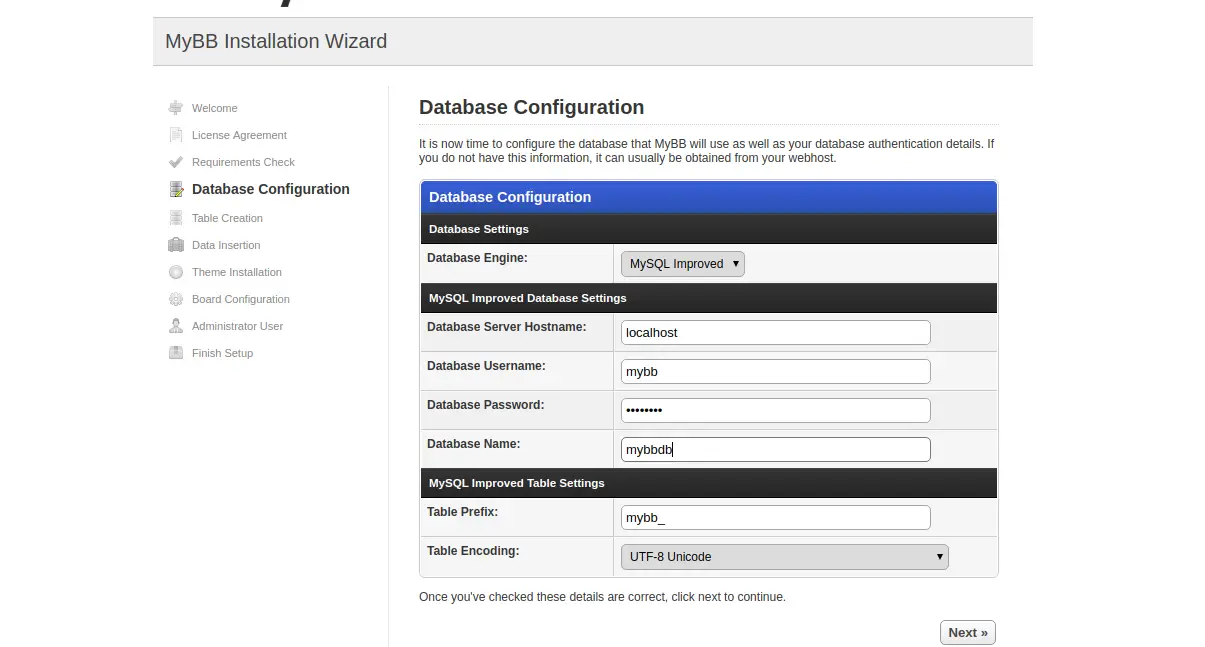Focus the Database Server Hostname field
1205x647 pixels.
[776, 332]
